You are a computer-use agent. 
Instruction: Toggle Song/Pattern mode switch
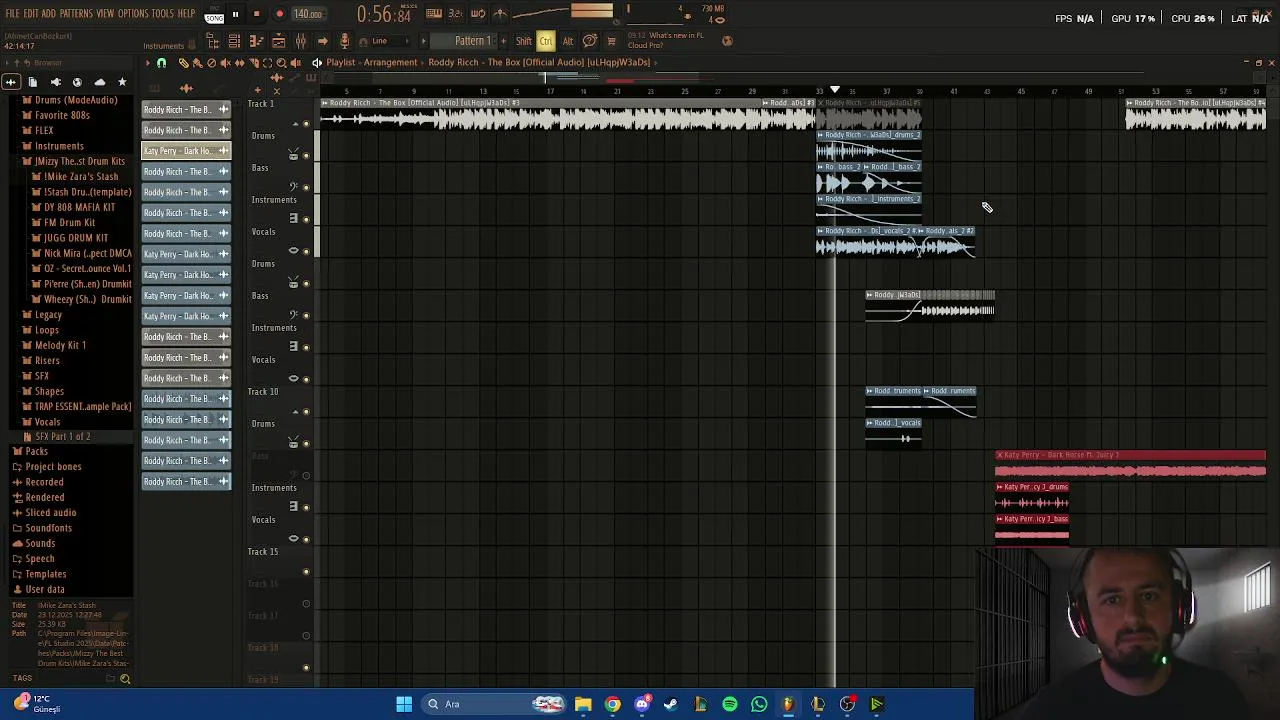214,14
